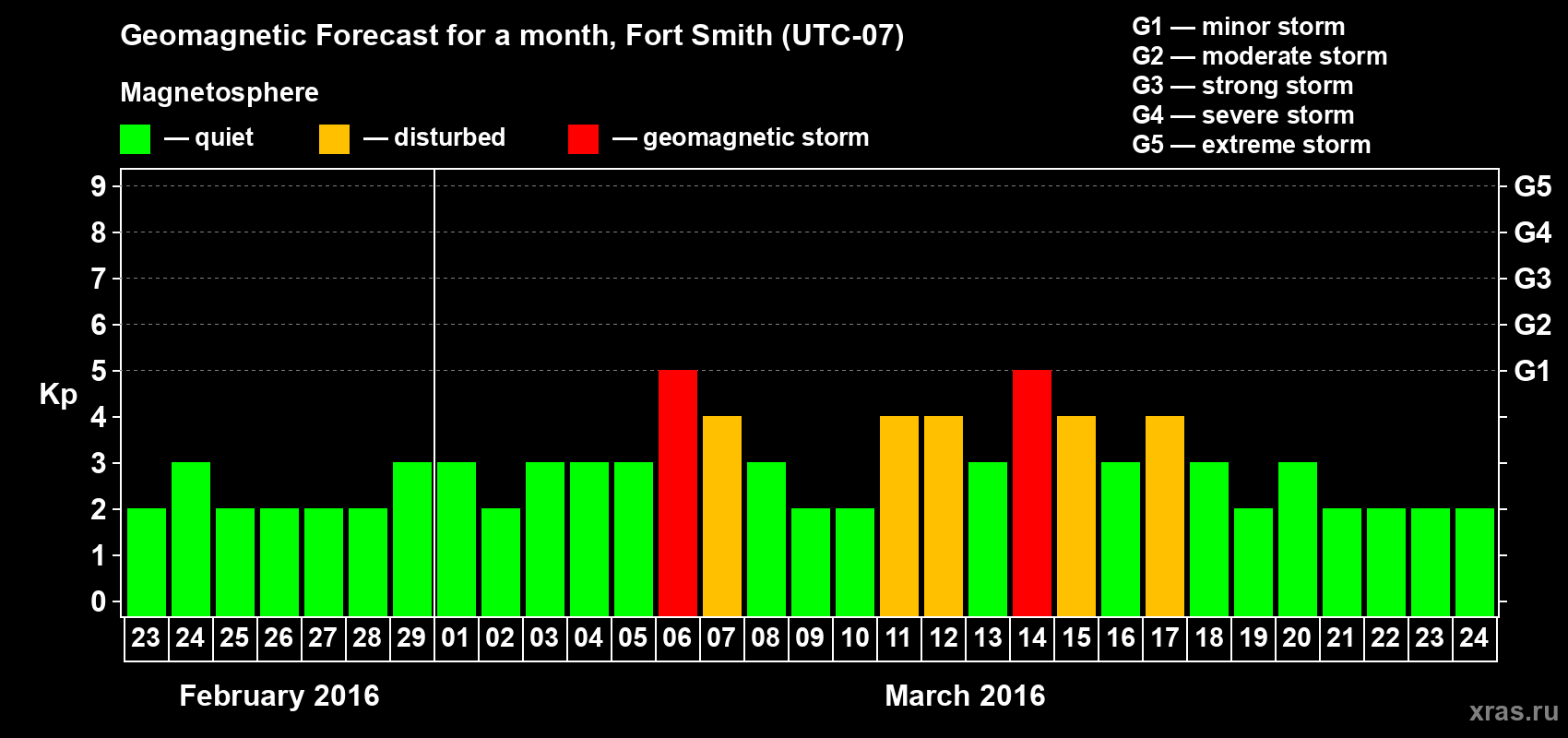This screenshot has height=738, width=1568.
Task: Click the March 2016 month label
Action: [965, 696]
